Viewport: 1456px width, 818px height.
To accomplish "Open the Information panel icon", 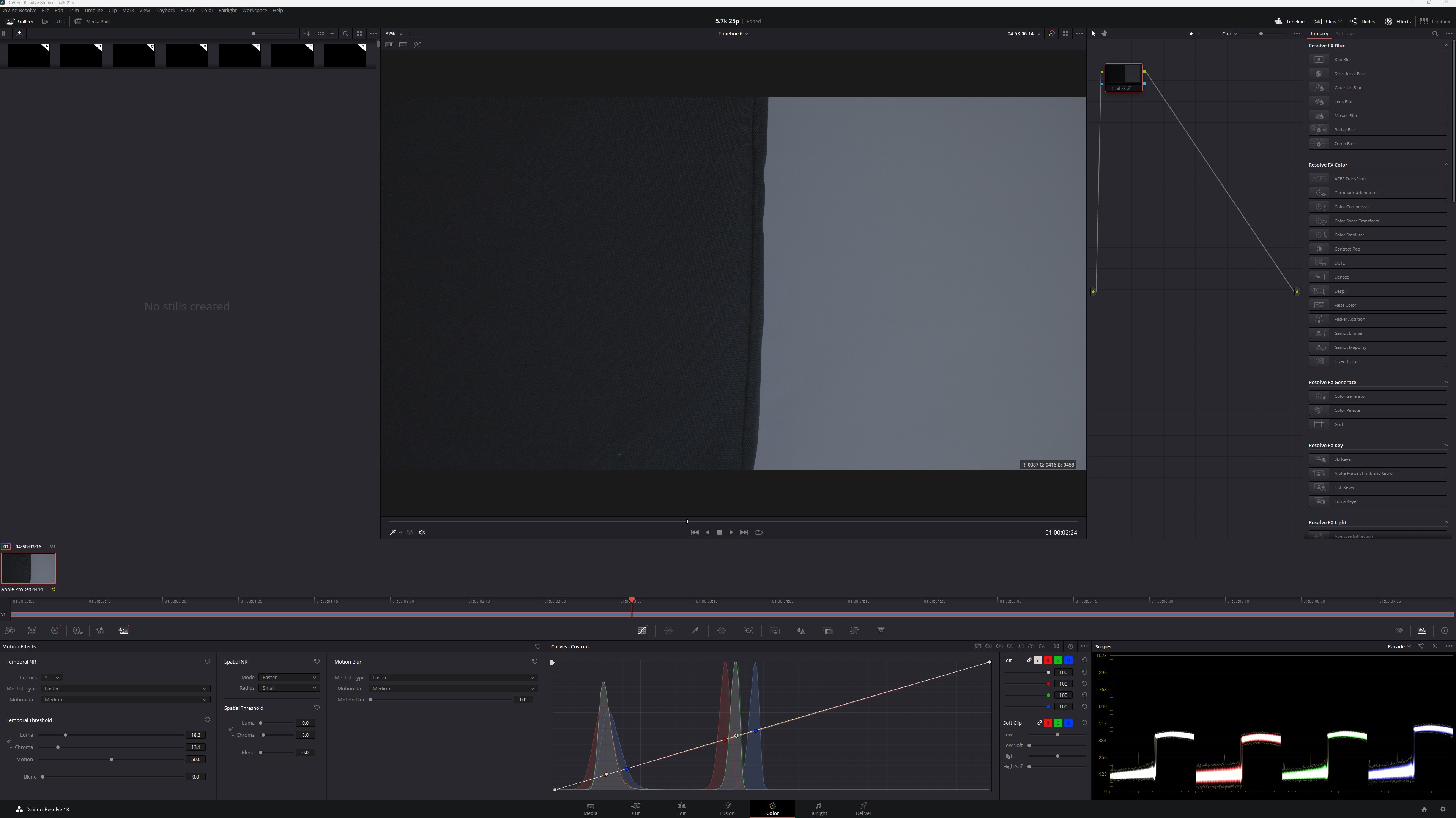I will click(1445, 630).
